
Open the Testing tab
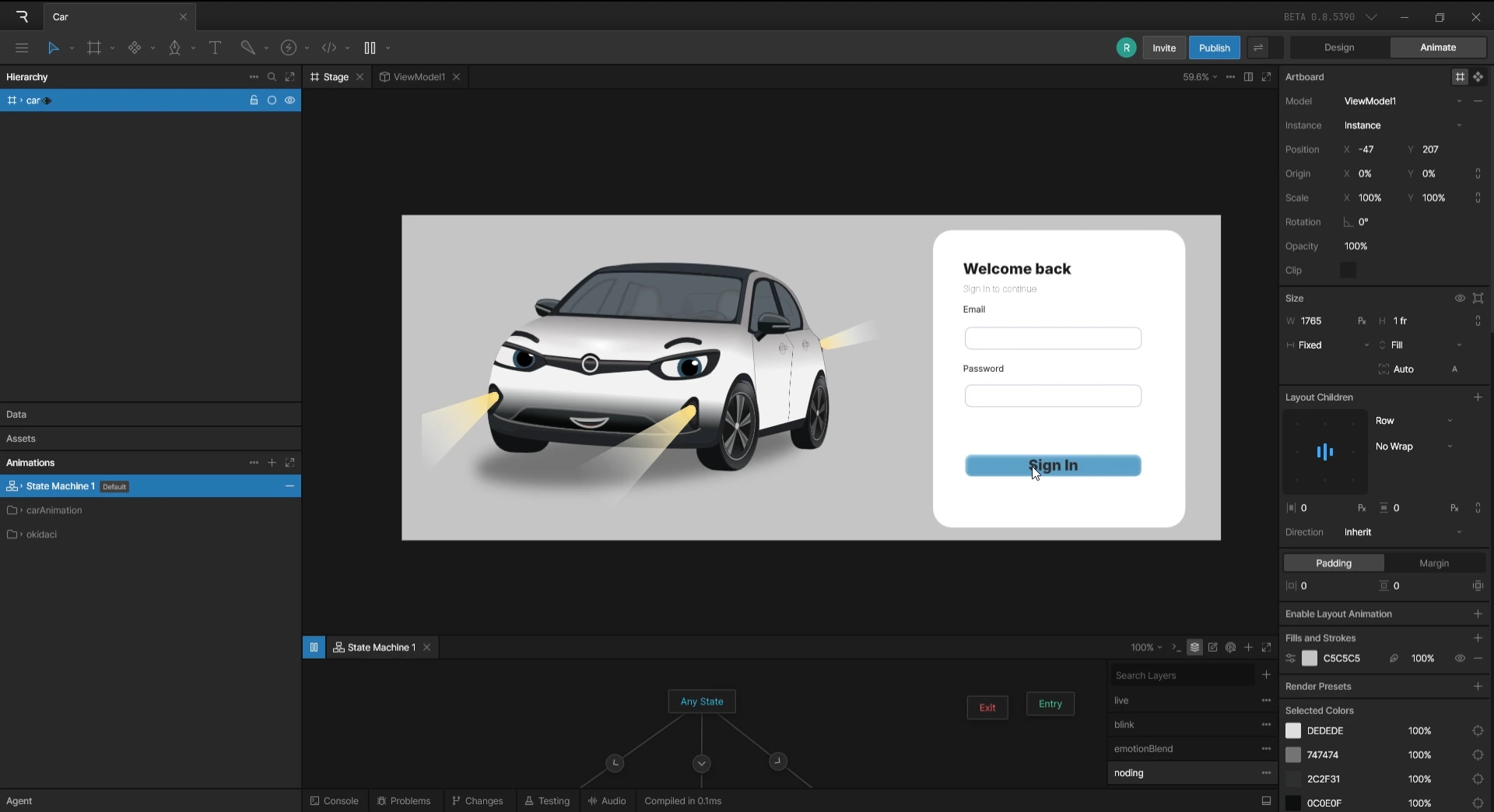click(547, 801)
